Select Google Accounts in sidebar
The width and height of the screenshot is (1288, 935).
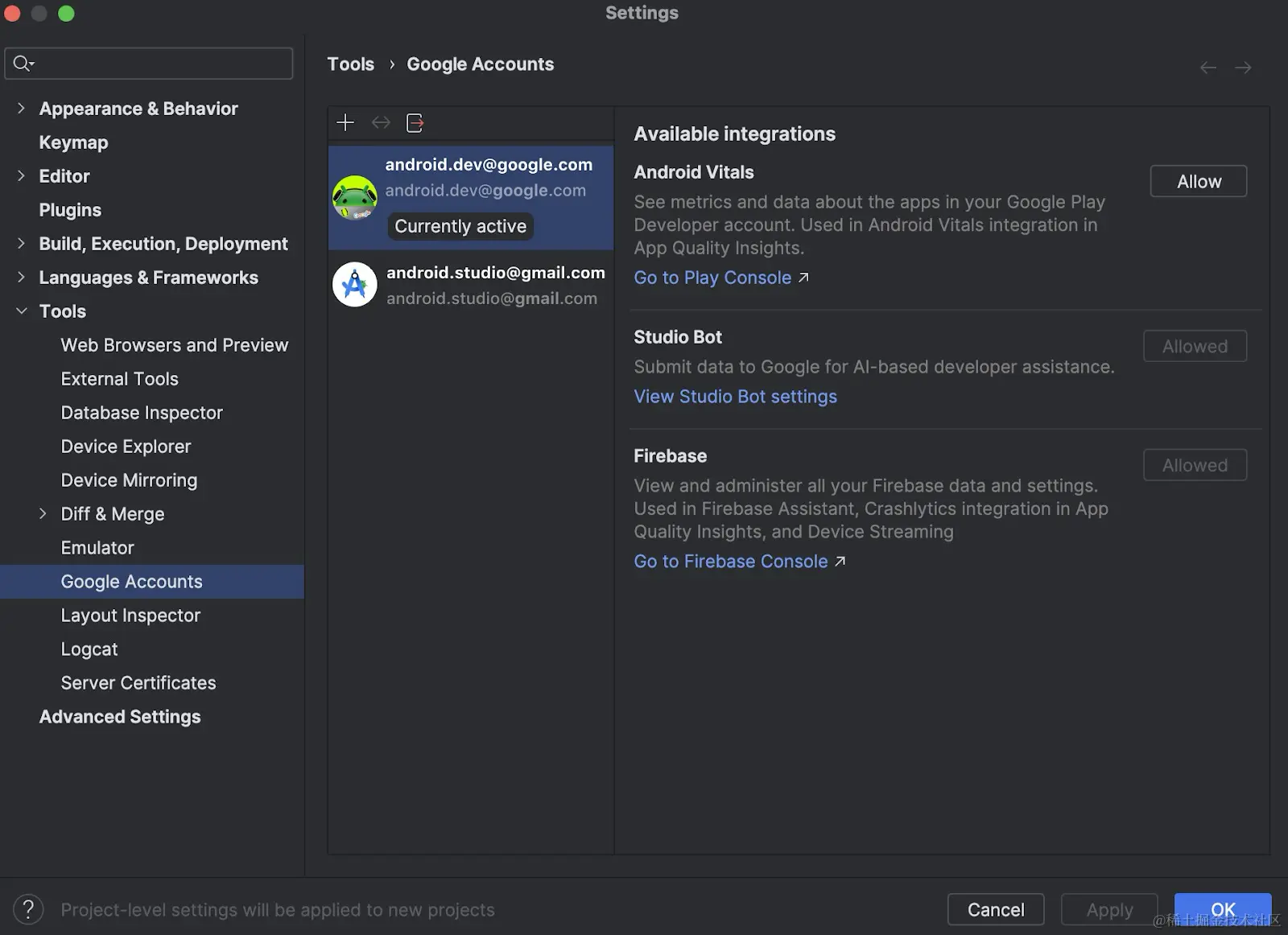[x=152, y=582]
